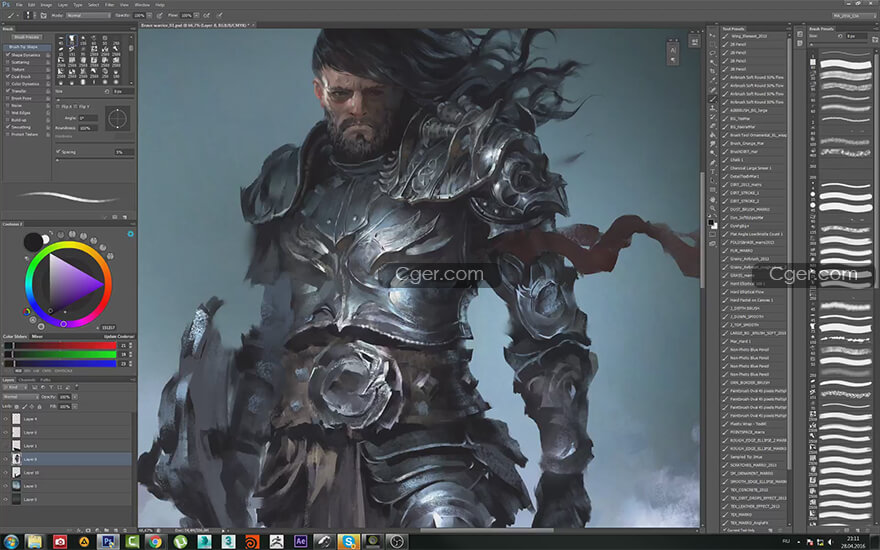
Task: Open the layer Fill arrow
Action: click(x=75, y=406)
